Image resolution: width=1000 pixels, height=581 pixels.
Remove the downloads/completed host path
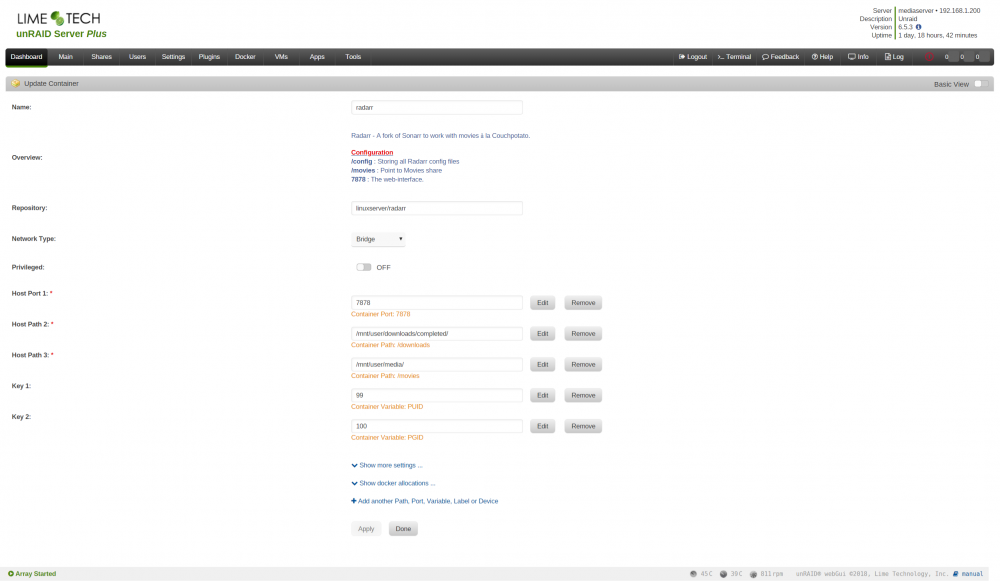[583, 334]
